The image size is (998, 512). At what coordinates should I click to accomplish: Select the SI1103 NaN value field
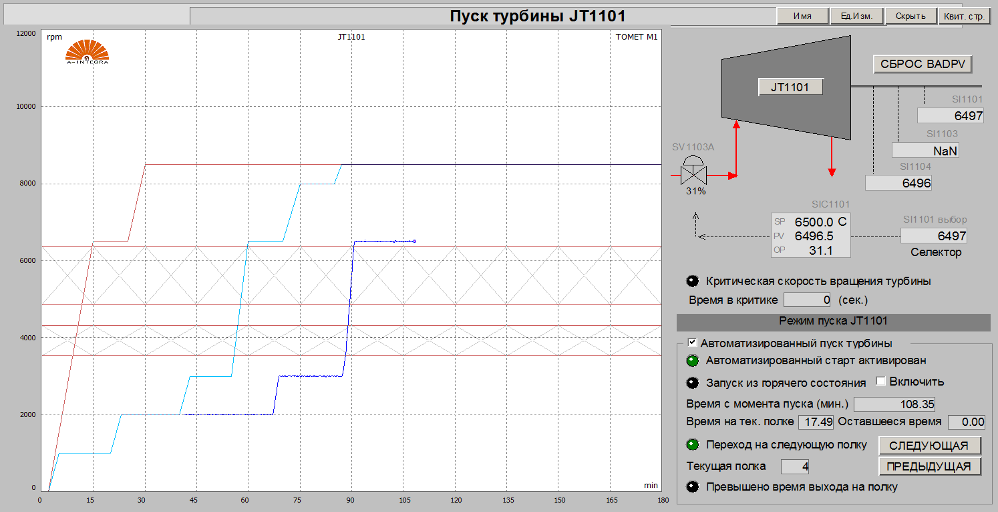click(925, 151)
